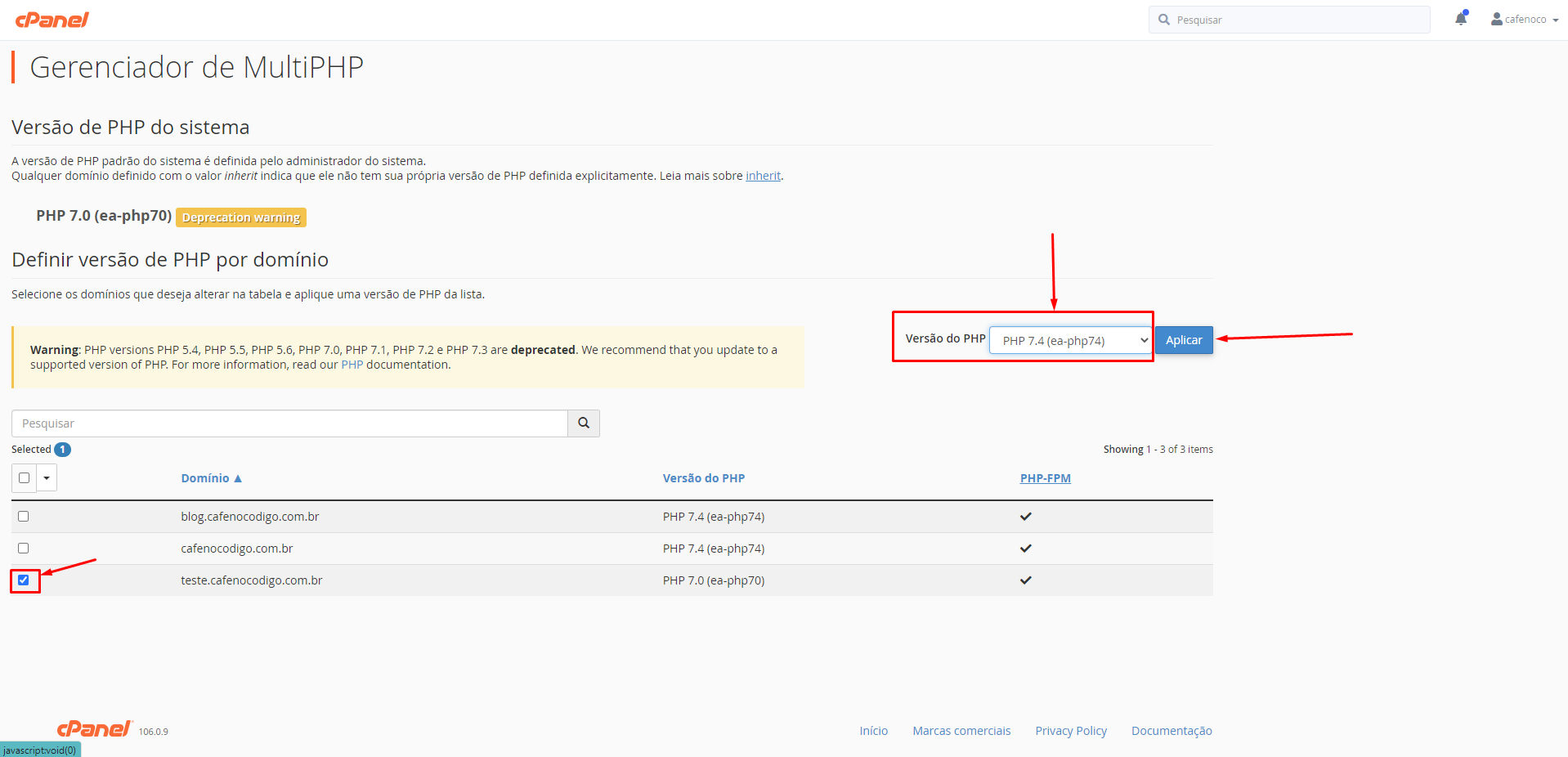Click PHP-FPM checkmark for blog.cafenocodigo.com.br
The image size is (1568, 757).
[1025, 517]
